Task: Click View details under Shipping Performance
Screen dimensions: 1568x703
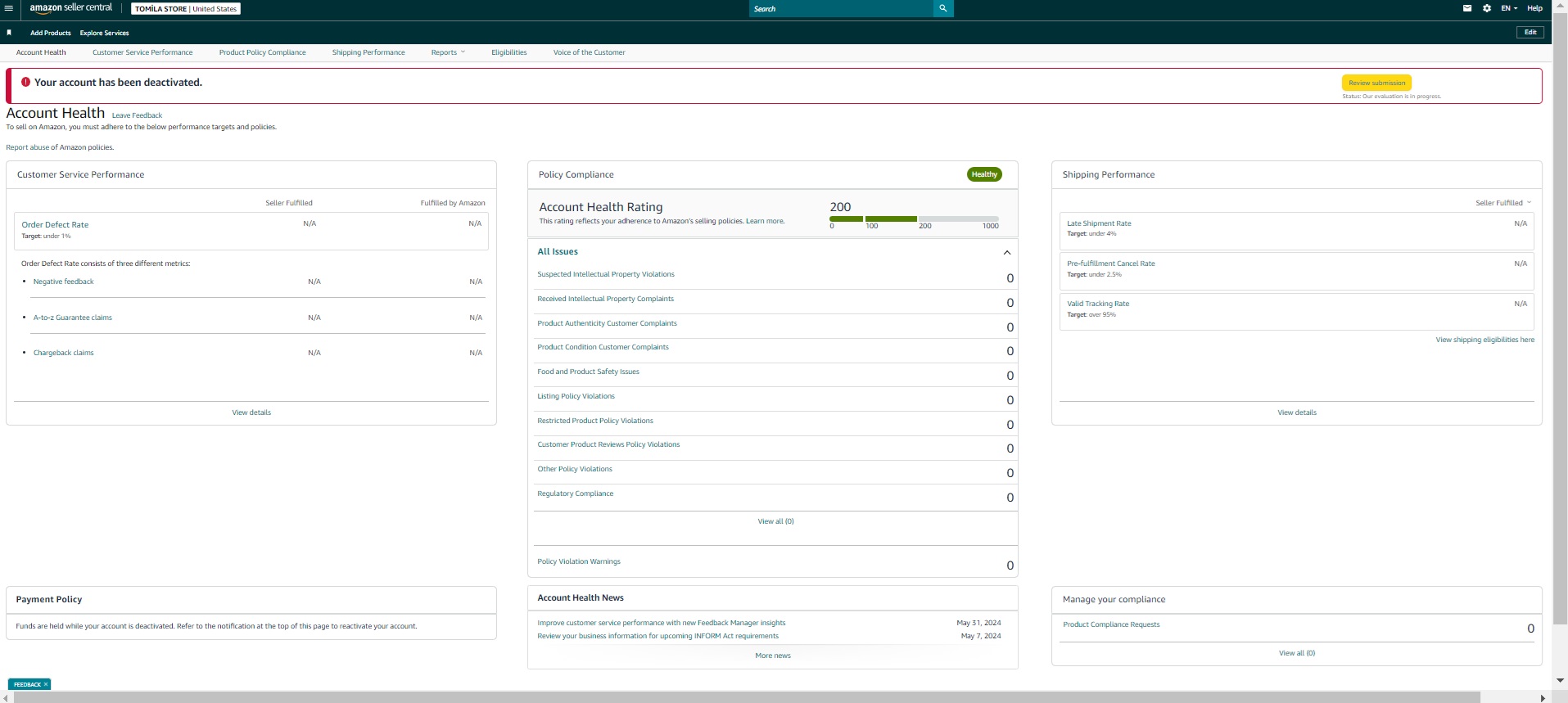Action: [1297, 412]
